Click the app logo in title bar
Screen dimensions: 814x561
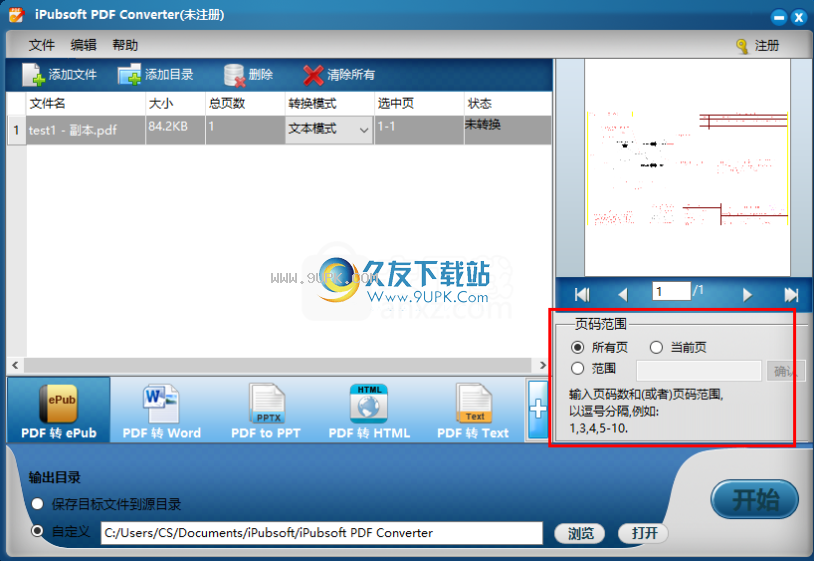tap(16, 15)
